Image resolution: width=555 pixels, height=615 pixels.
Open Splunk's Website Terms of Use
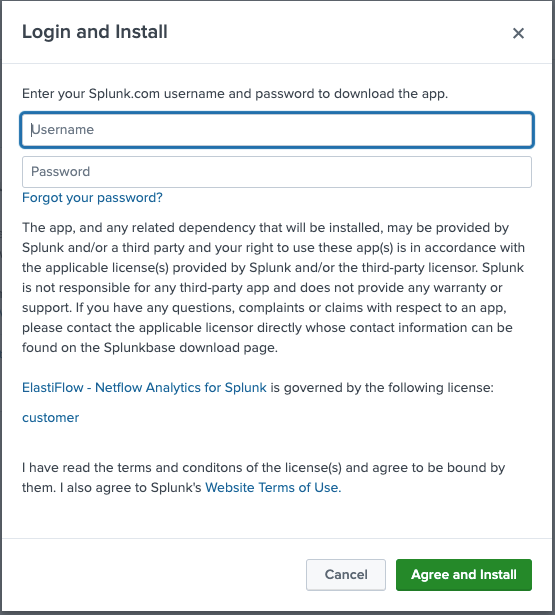coord(273,488)
